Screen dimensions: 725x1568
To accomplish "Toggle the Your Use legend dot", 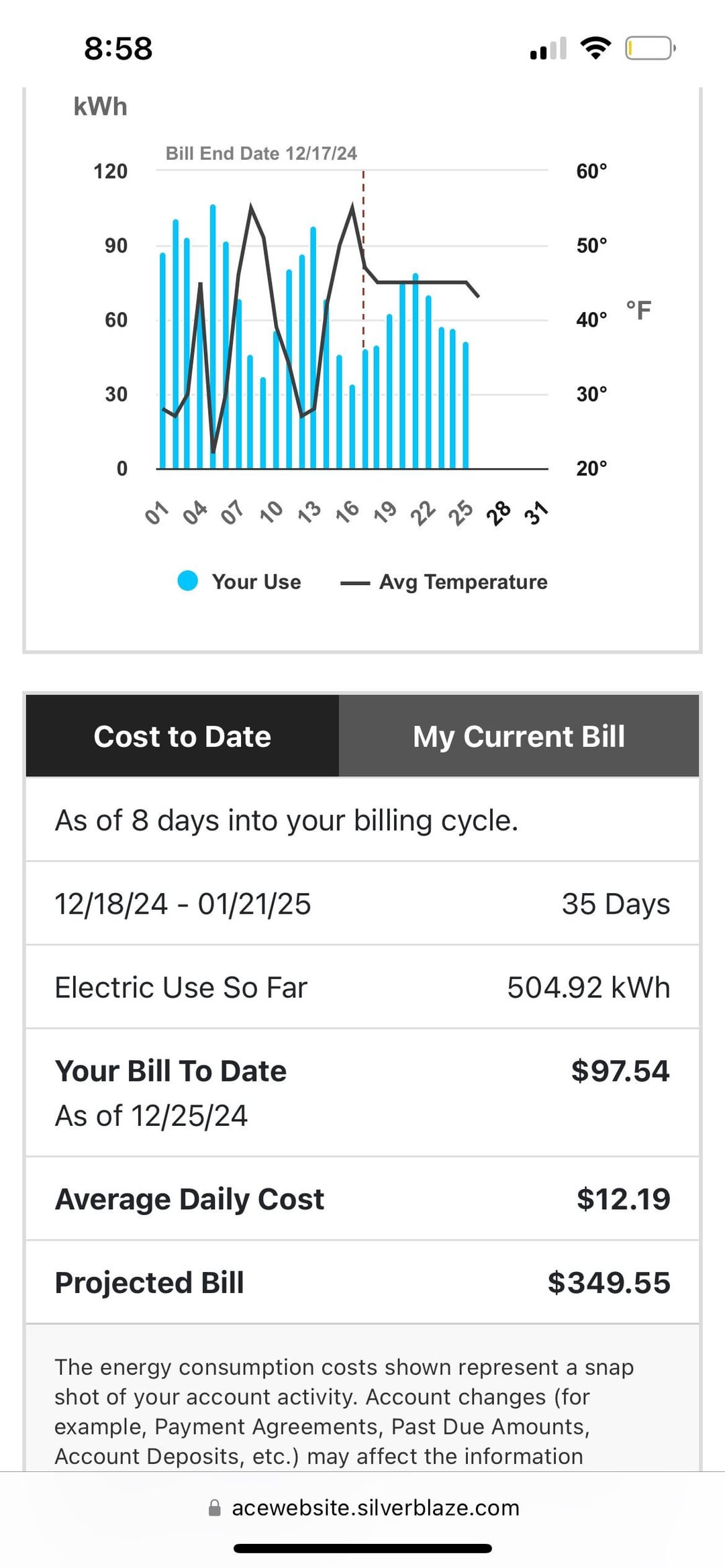I will click(x=188, y=581).
